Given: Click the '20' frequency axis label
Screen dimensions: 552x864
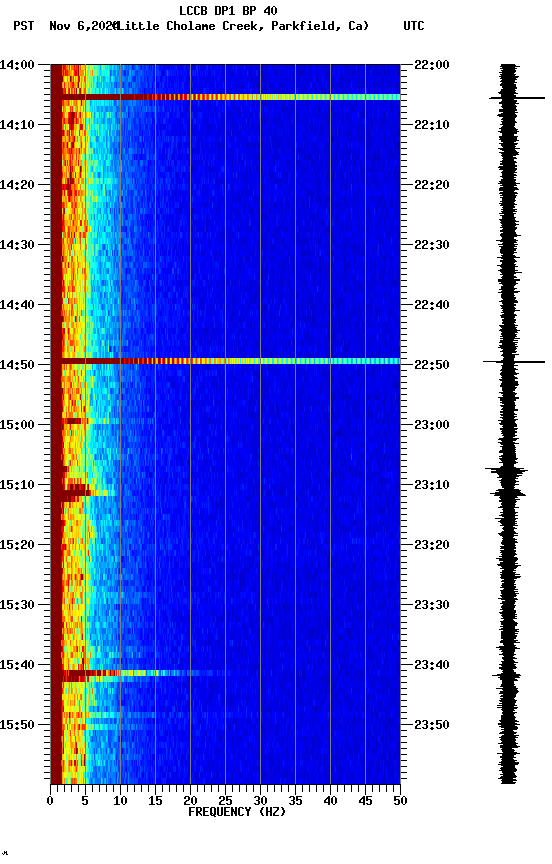Looking at the screenshot, I should [190, 801].
